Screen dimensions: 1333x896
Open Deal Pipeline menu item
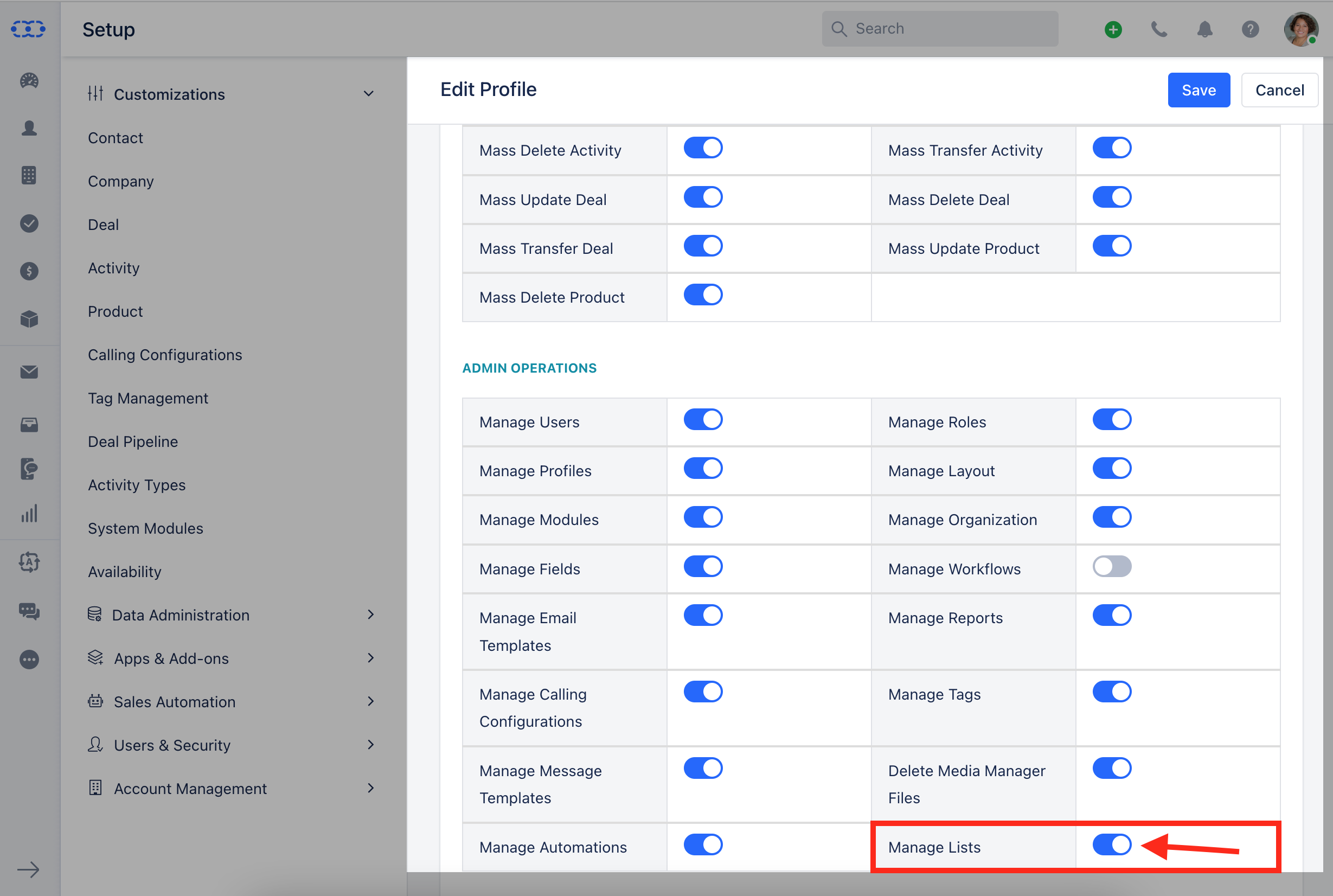tap(132, 441)
